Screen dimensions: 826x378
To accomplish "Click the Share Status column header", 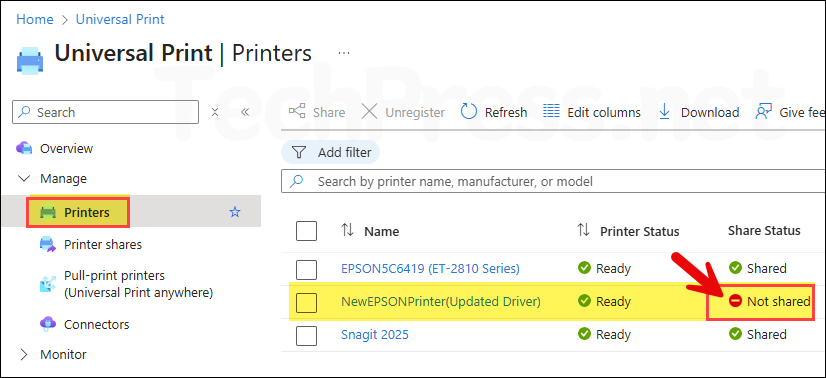I will tap(764, 231).
